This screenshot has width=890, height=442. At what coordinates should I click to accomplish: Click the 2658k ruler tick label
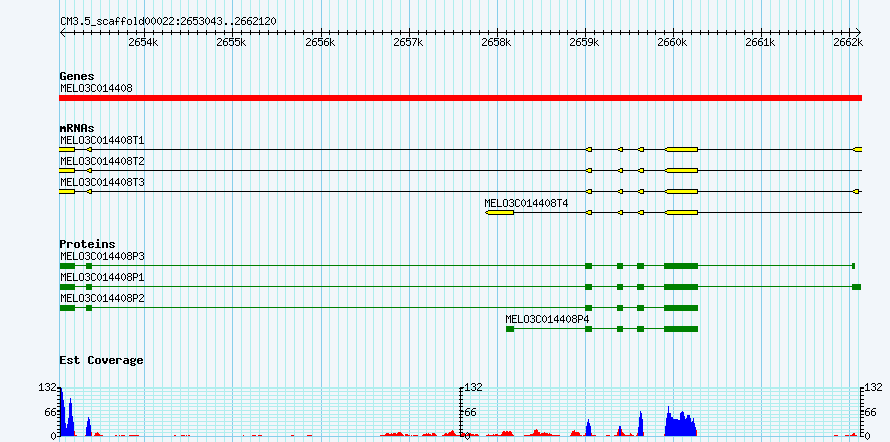[x=497, y=43]
